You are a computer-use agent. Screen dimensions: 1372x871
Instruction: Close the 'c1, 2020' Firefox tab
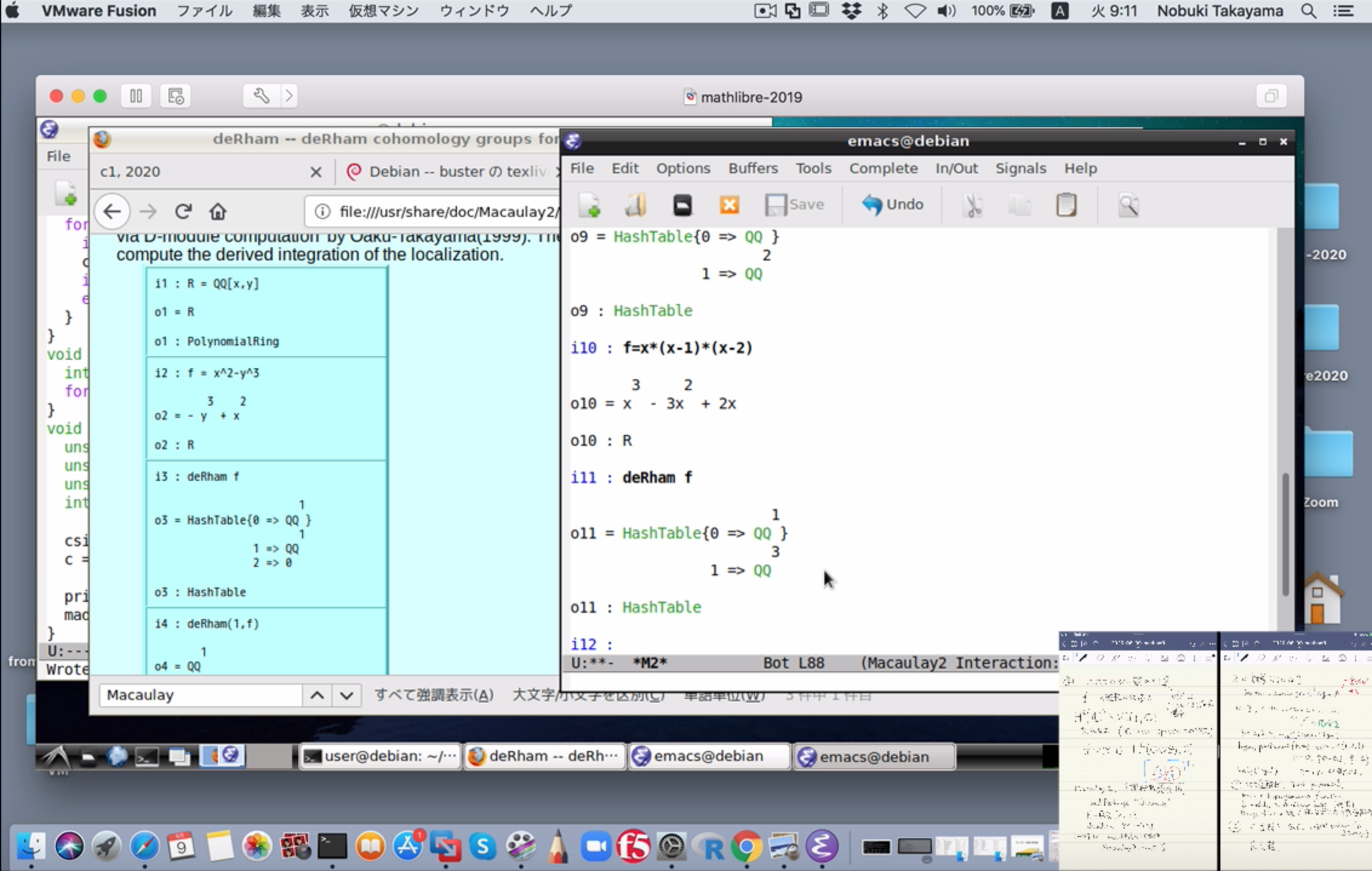pyautogui.click(x=316, y=172)
